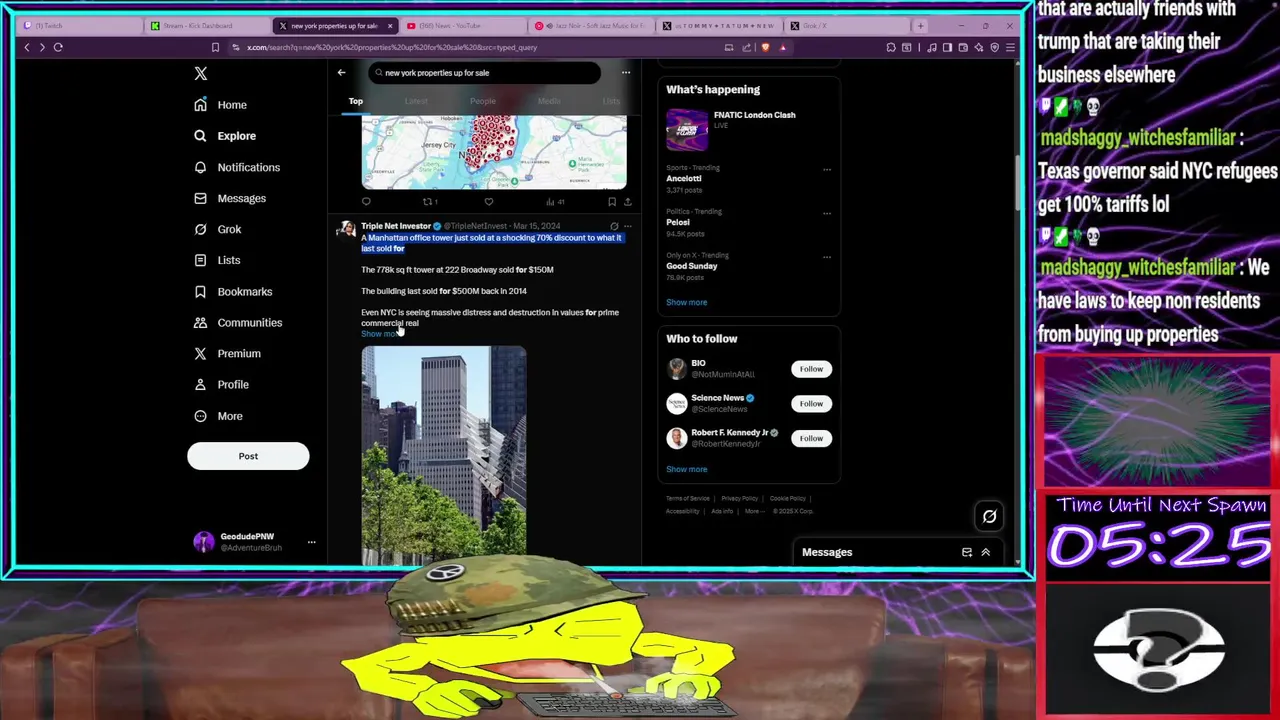Switch to the Lists search tab
The height and width of the screenshot is (720, 1280).
pyautogui.click(x=611, y=101)
